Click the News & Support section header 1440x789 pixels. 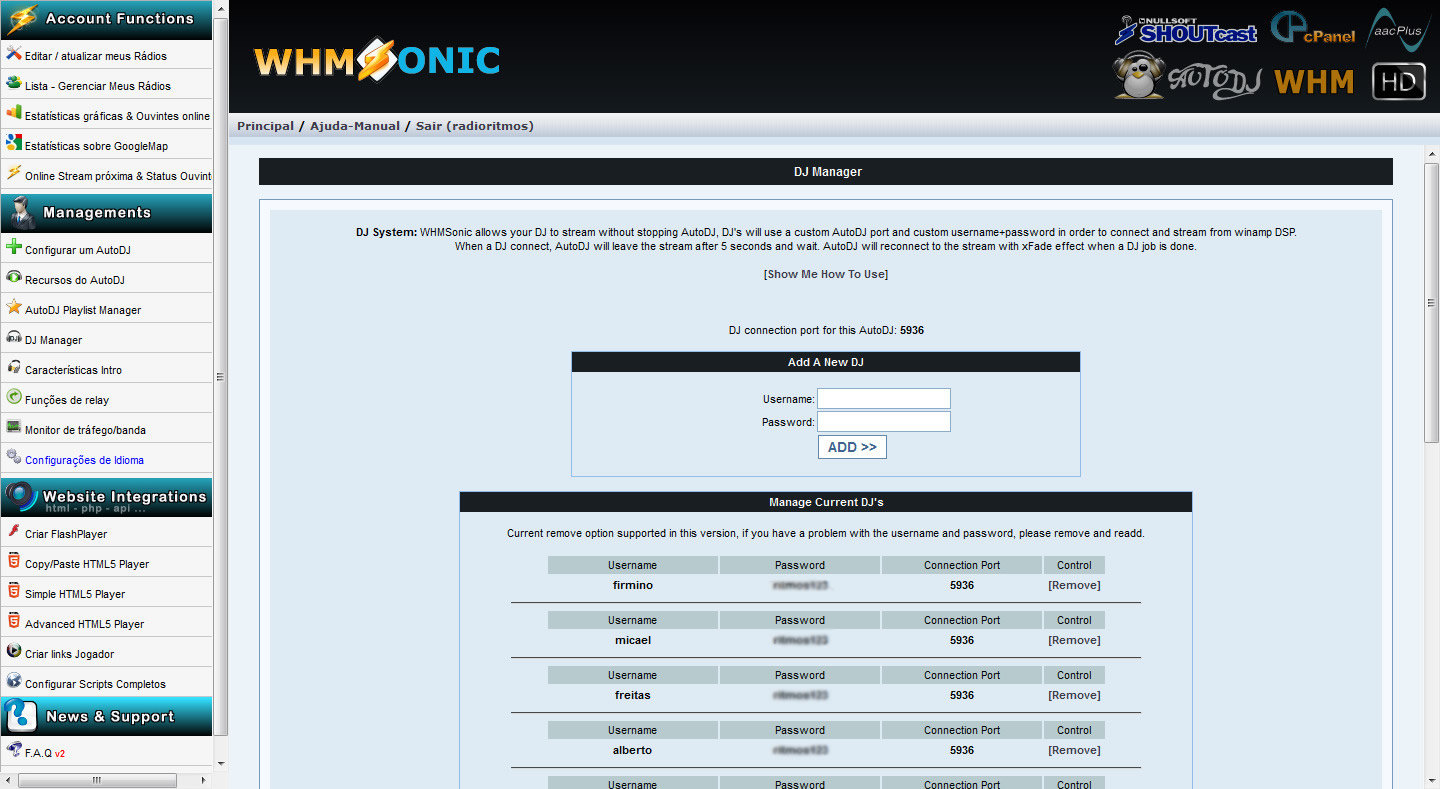pyautogui.click(x=106, y=716)
